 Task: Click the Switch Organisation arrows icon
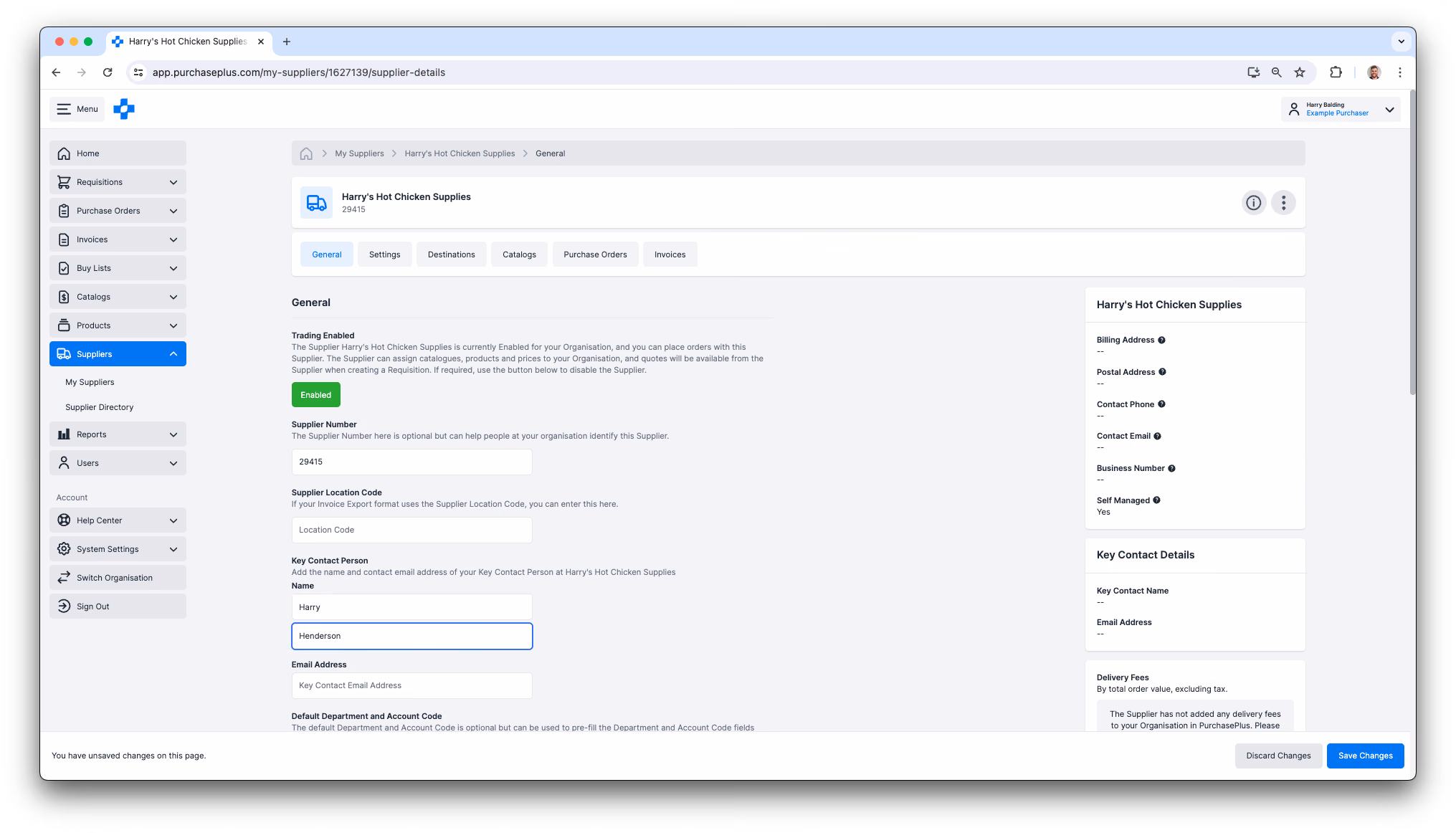coord(64,578)
